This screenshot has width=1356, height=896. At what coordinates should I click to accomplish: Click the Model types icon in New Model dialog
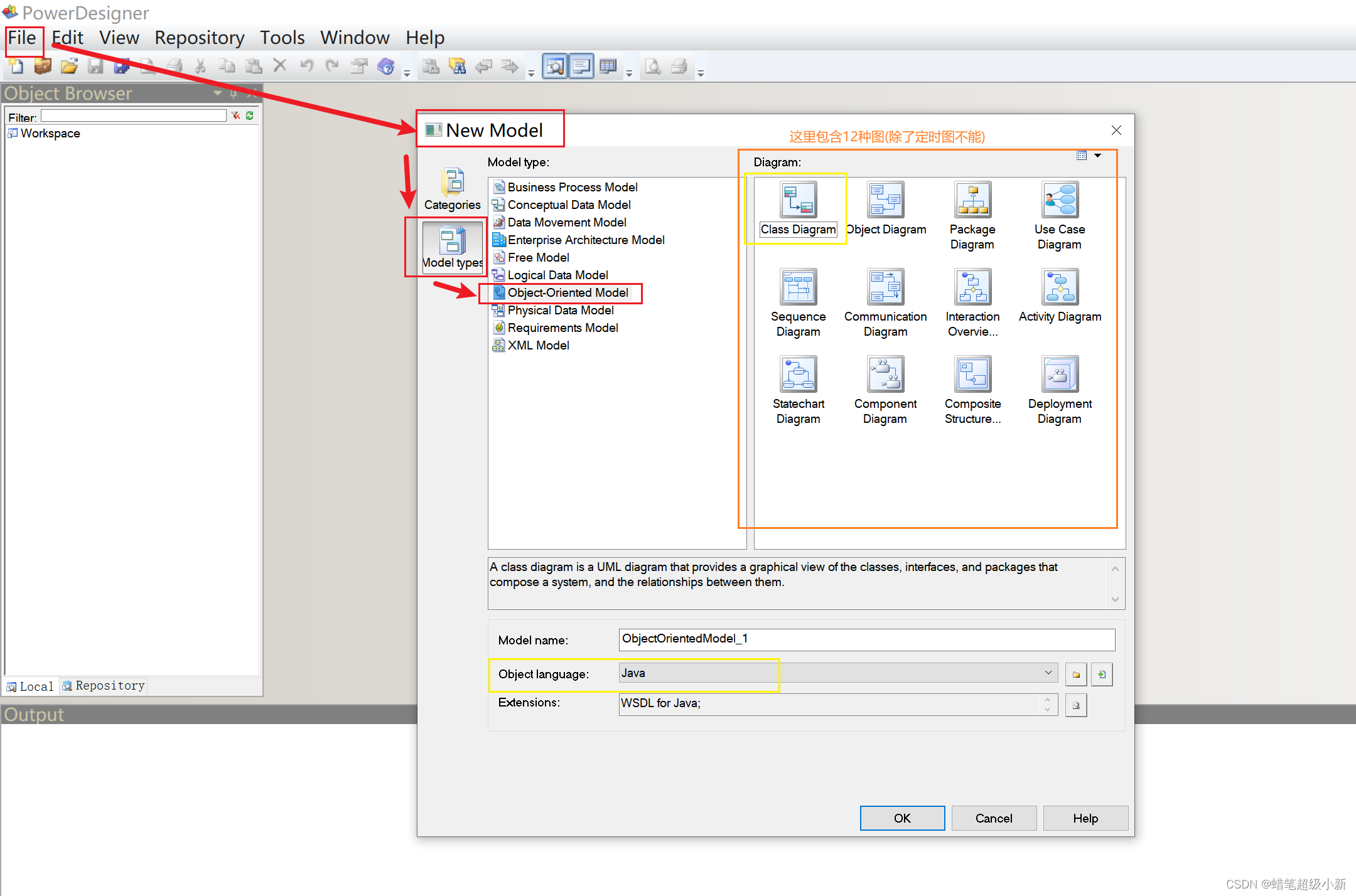[x=452, y=242]
